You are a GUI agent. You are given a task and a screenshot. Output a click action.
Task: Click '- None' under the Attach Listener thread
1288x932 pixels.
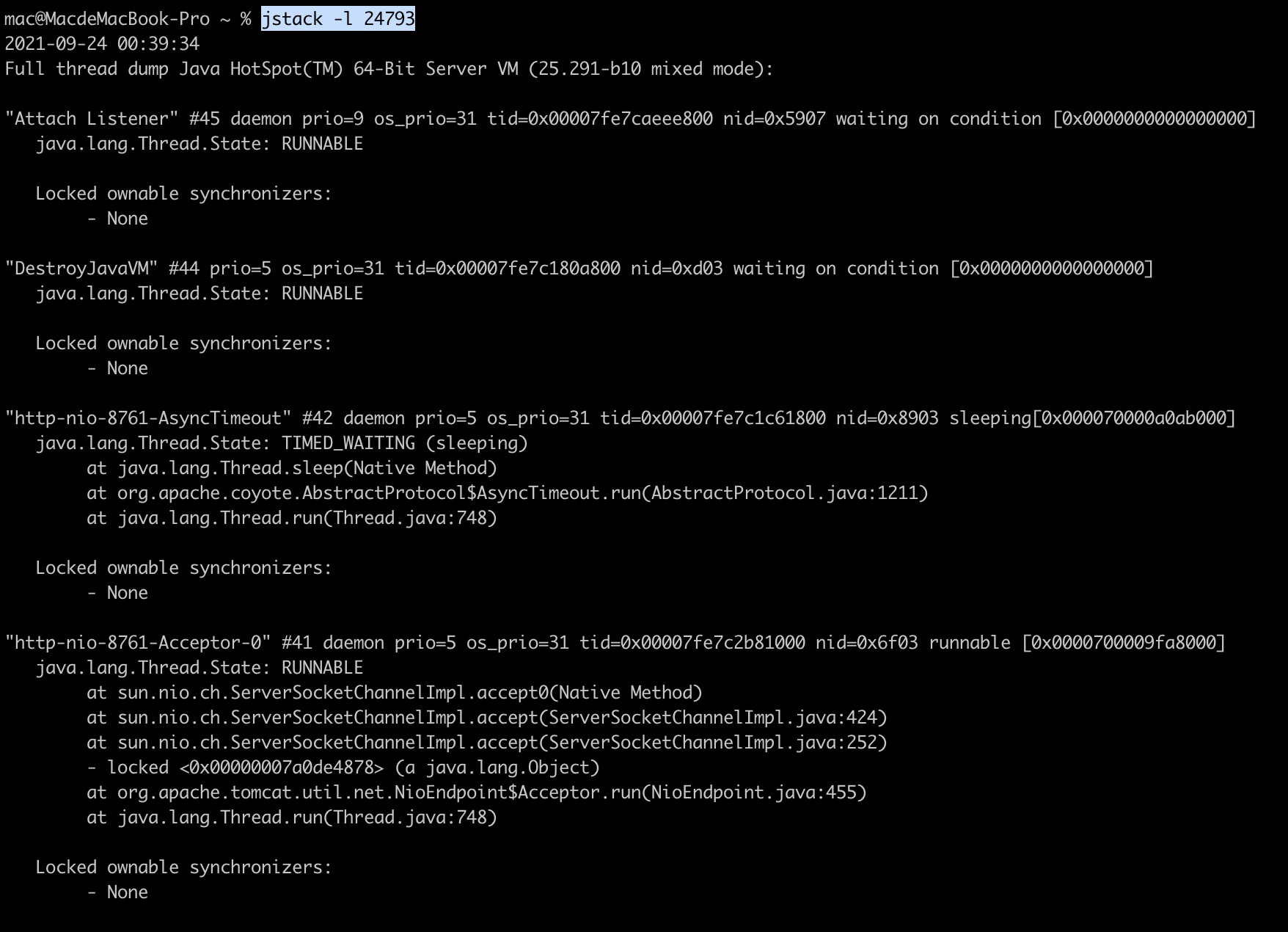tap(117, 218)
